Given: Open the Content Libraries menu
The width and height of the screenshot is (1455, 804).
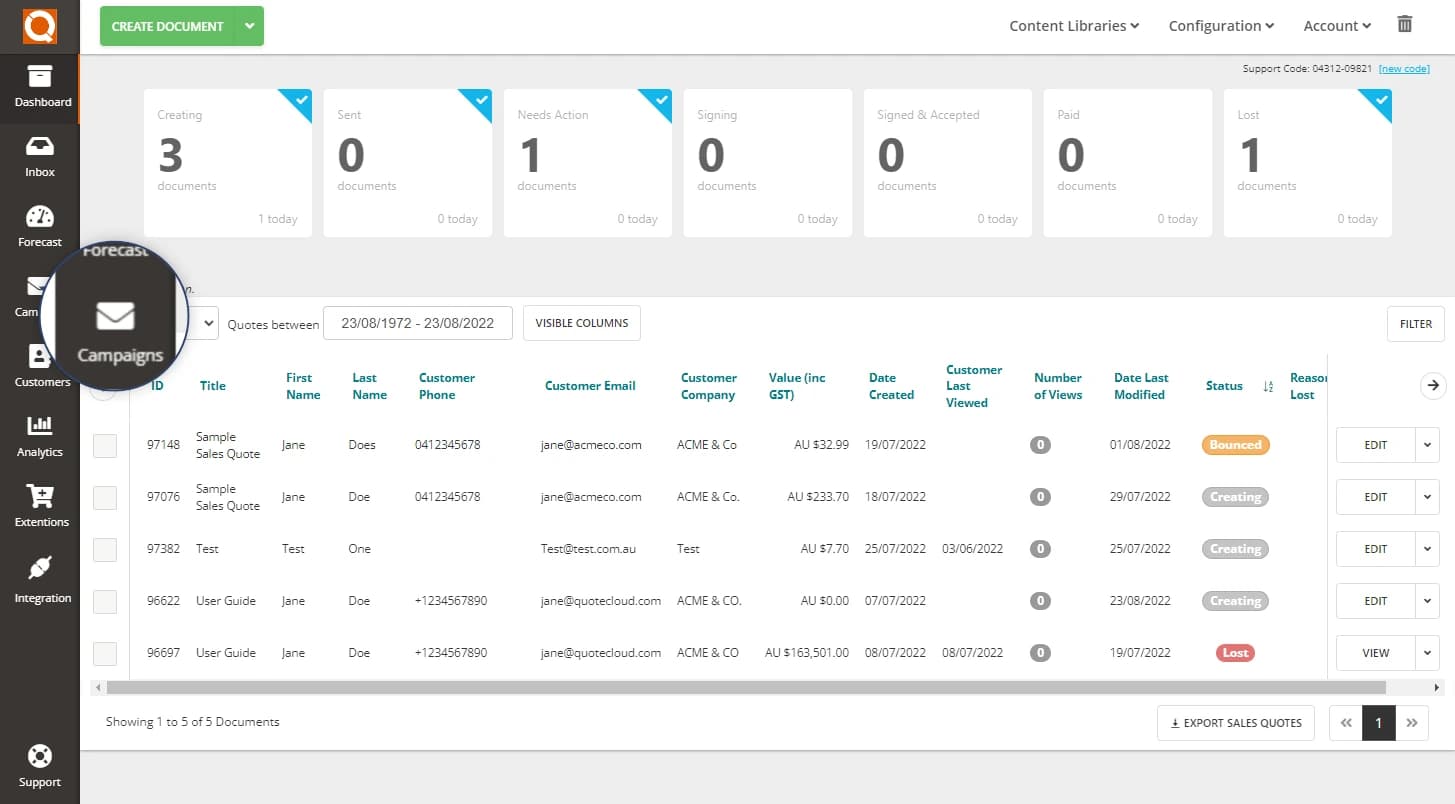Looking at the screenshot, I should [1073, 25].
